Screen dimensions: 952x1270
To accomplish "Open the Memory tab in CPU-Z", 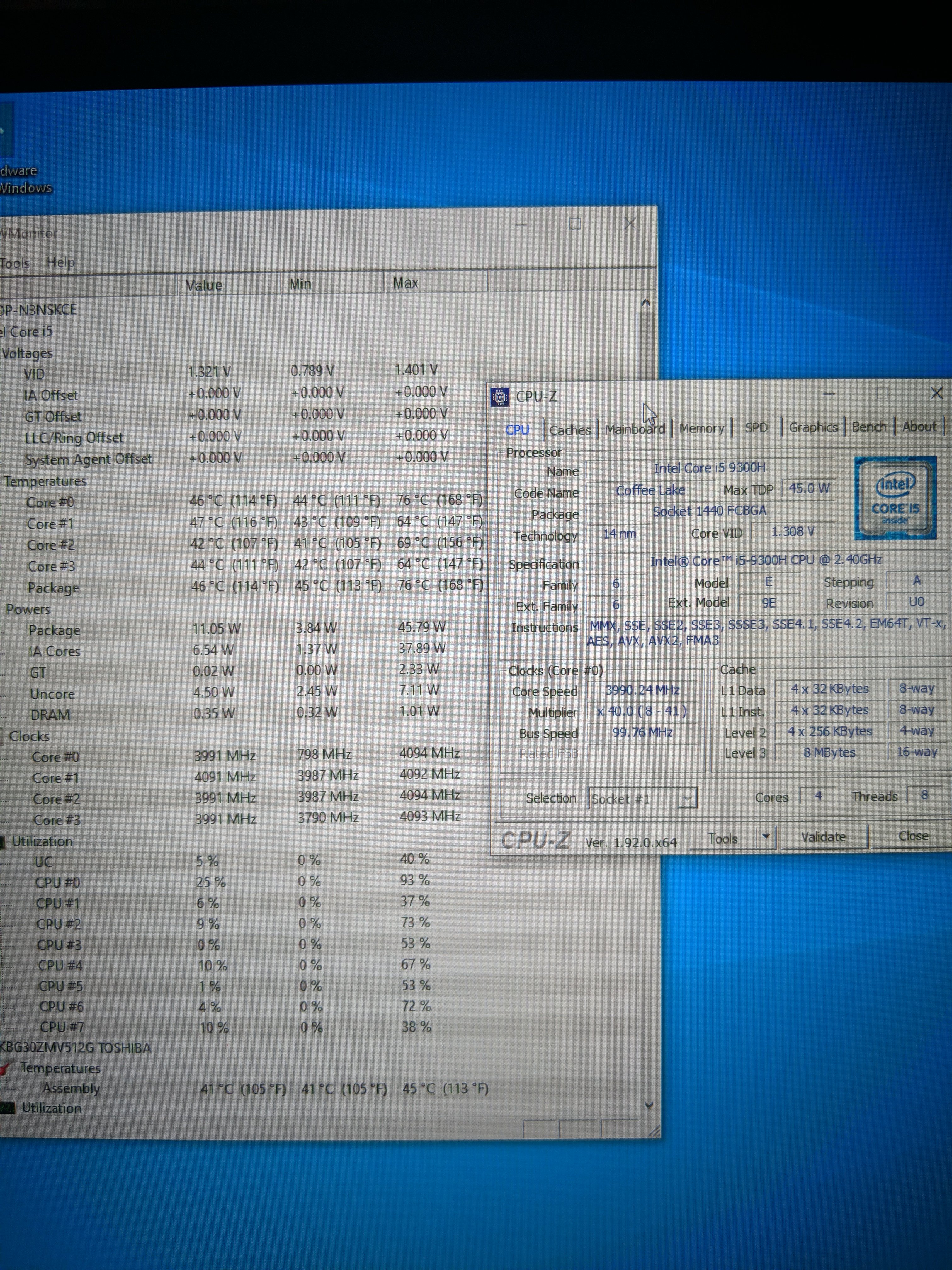I will click(x=701, y=428).
